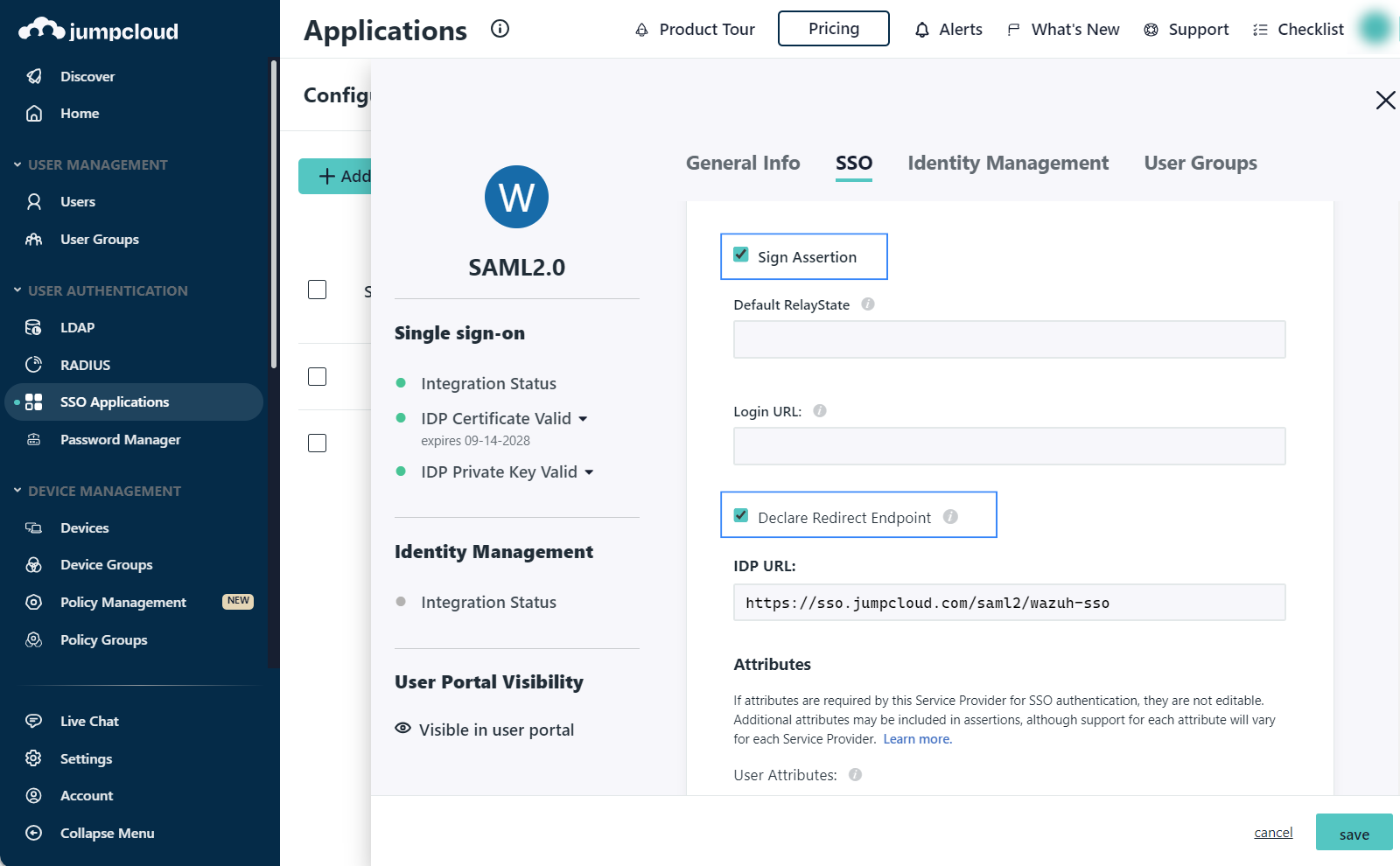Click the Default RelayState info icon

[x=867, y=304]
